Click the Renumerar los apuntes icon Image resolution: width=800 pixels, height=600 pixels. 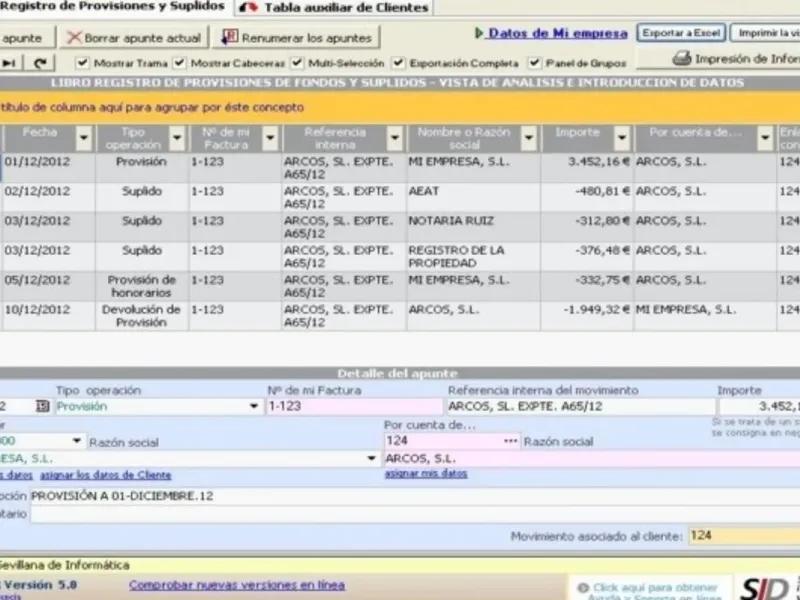pyautogui.click(x=230, y=38)
